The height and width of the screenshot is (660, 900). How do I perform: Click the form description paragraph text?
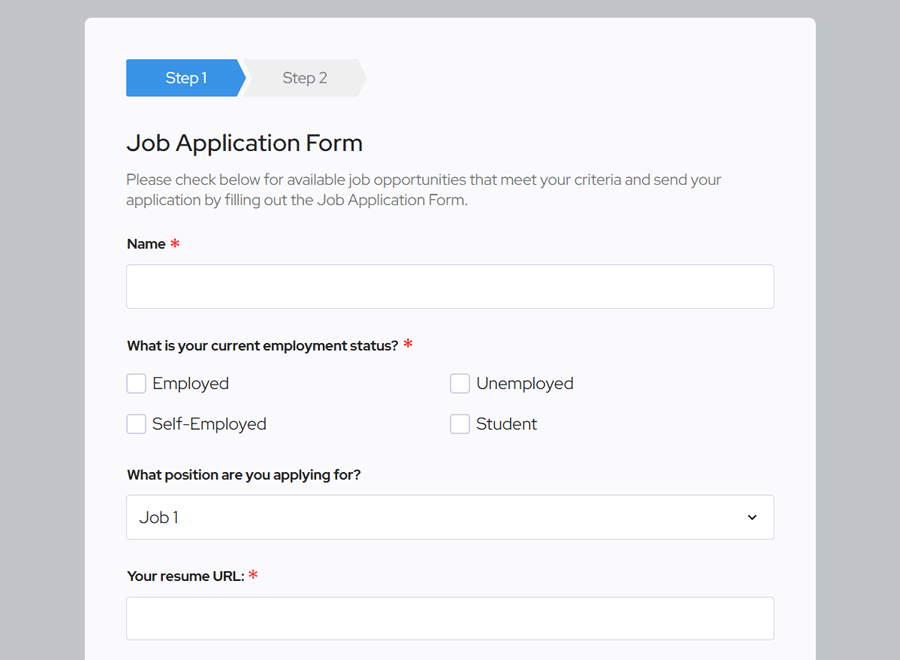point(423,190)
